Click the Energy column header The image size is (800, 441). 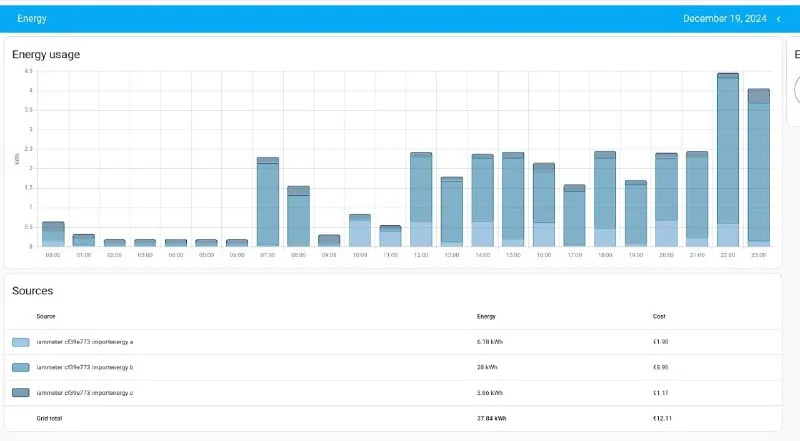486,316
